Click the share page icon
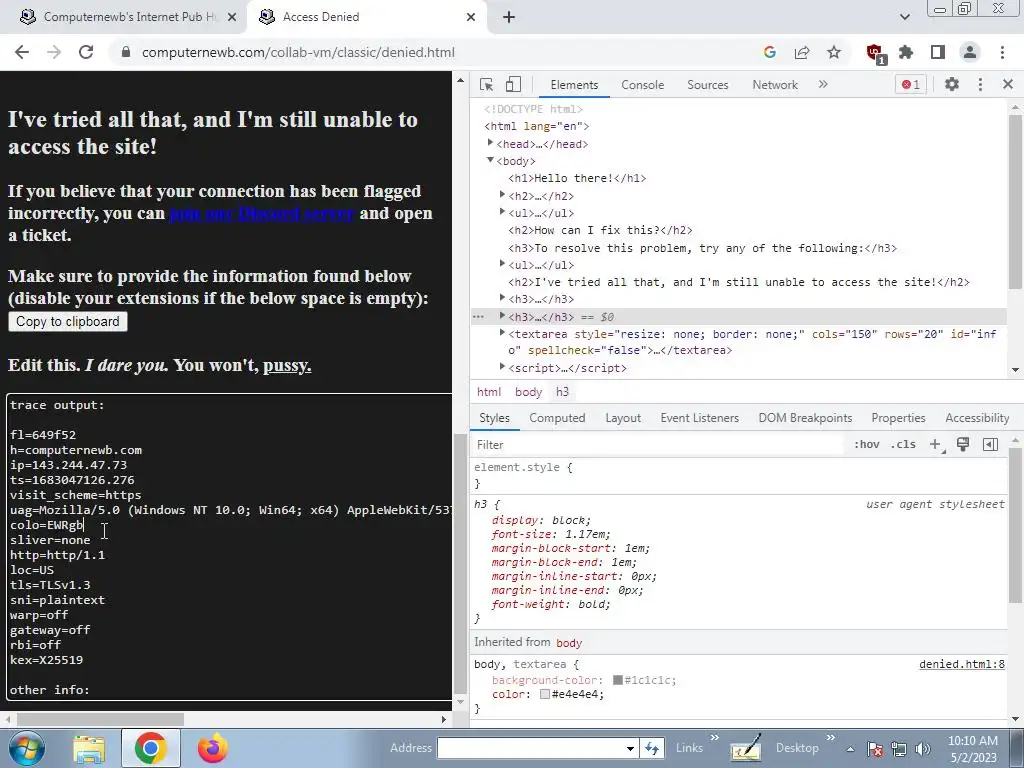This screenshot has height=768, width=1024. 802,52
